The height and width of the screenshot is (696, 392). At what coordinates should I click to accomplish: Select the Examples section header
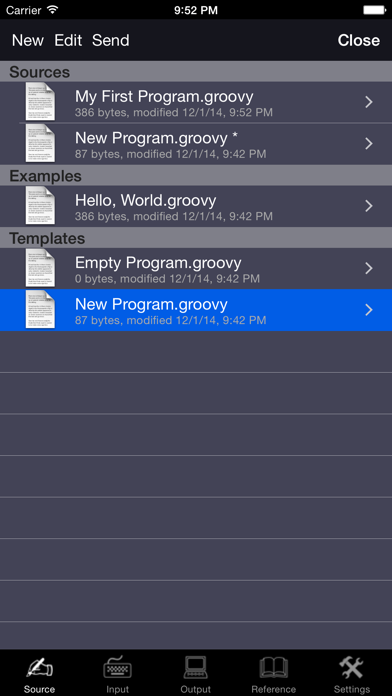pos(196,176)
